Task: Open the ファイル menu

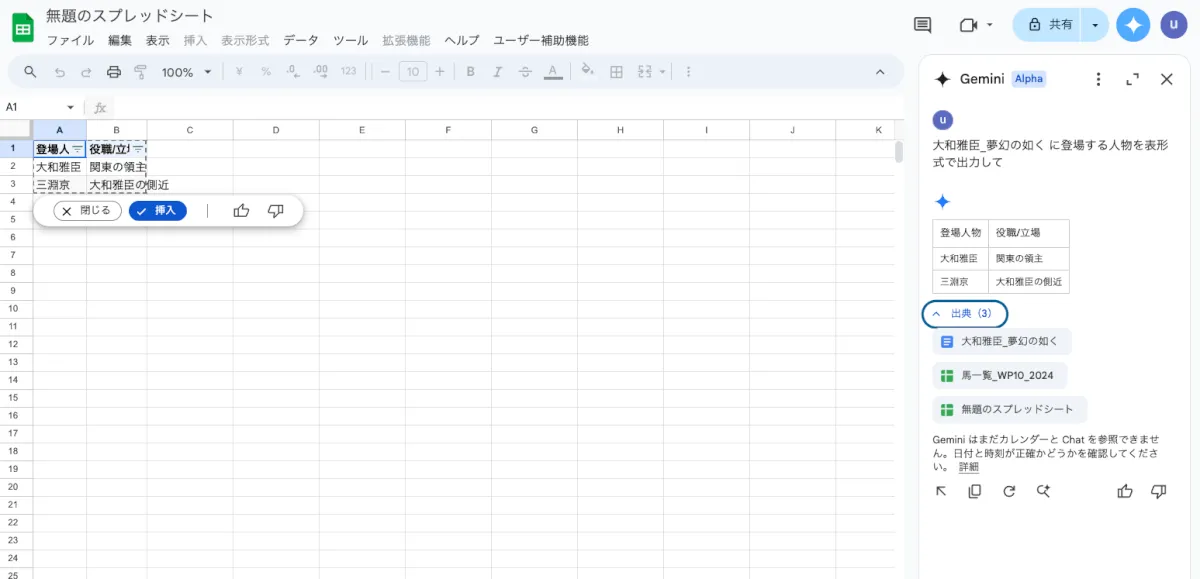Action: click(70, 41)
